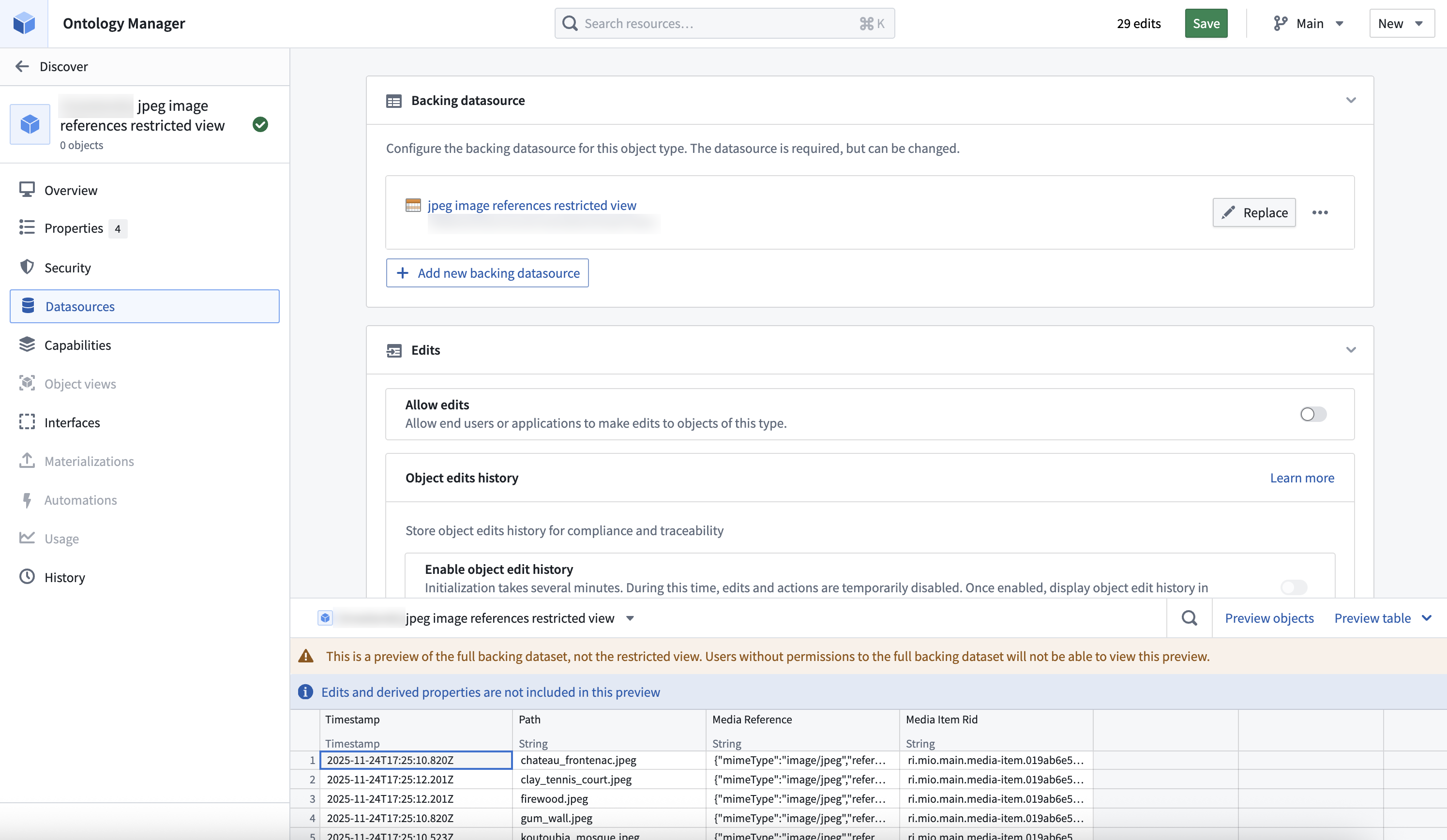The height and width of the screenshot is (840, 1447).
Task: View the Automations section
Action: point(81,500)
